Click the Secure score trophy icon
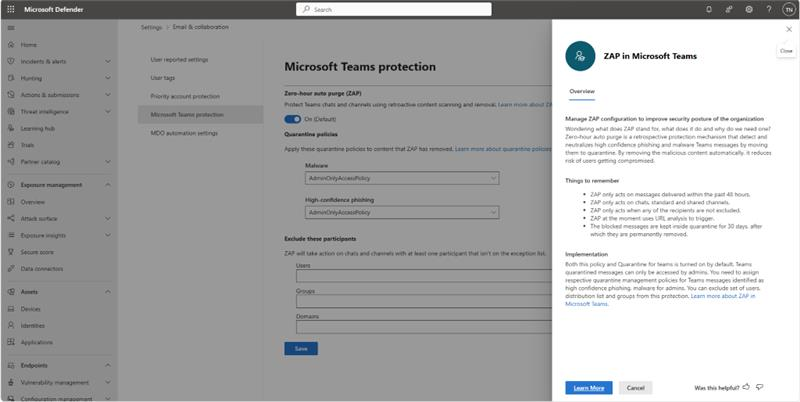Screen dimensions: 800x402 point(11,252)
